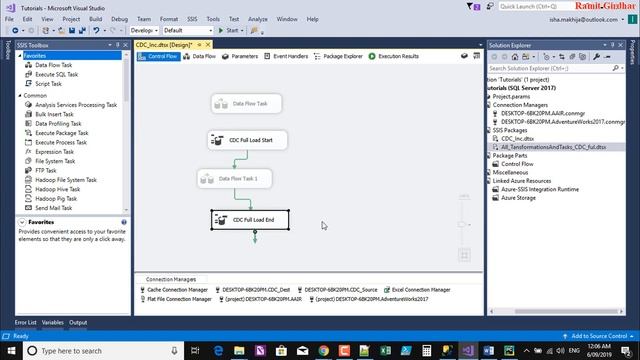Click the Favorites info help icon
The image size is (640, 360).
tap(124, 222)
